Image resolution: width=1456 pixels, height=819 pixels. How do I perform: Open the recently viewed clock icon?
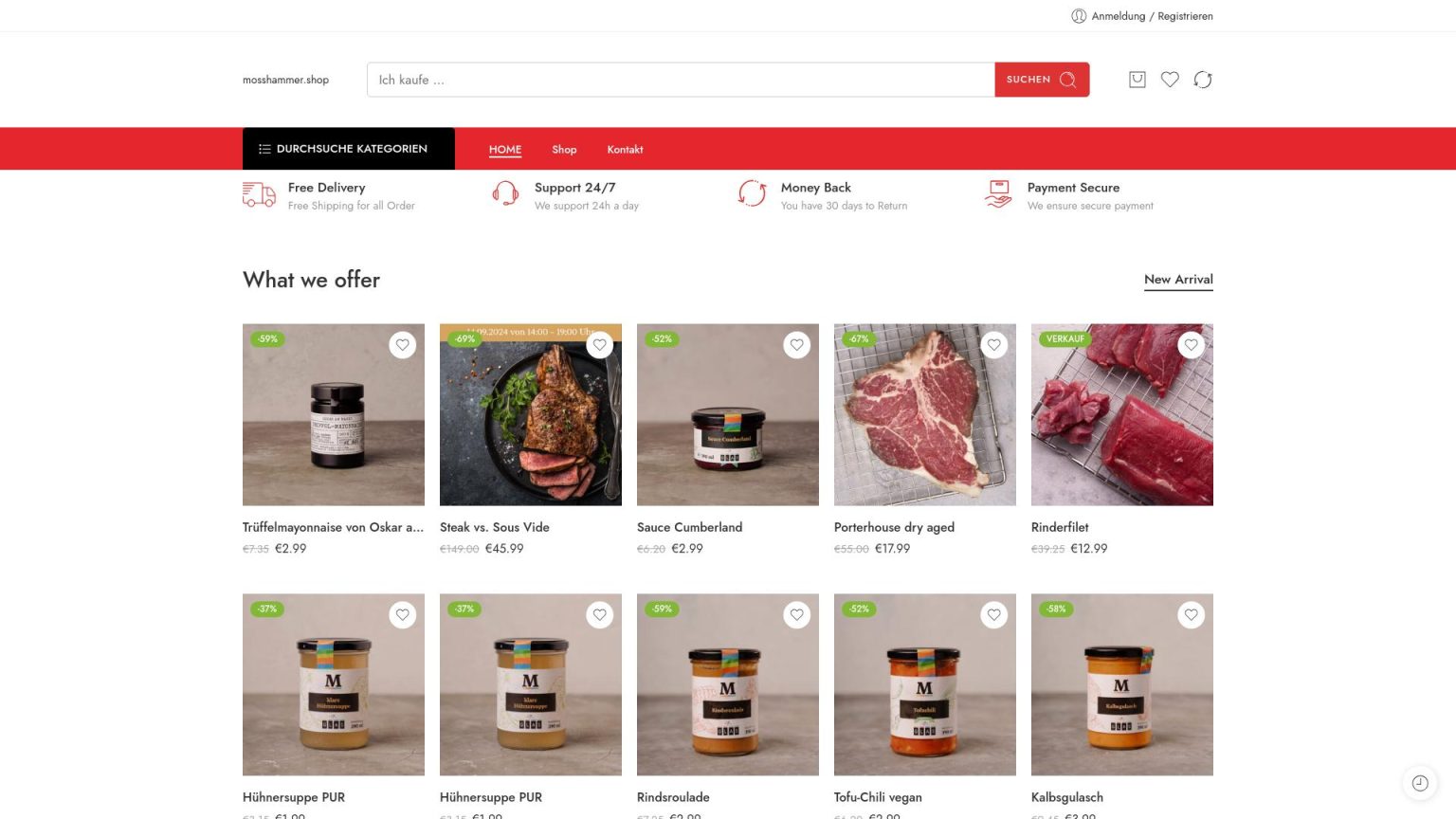[1420, 783]
